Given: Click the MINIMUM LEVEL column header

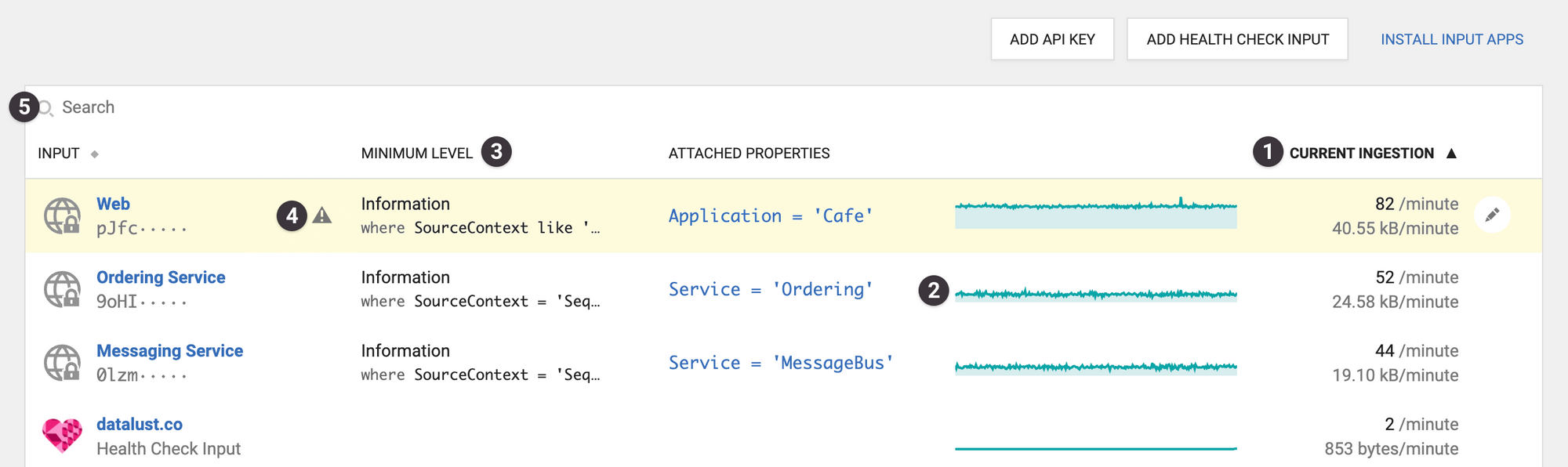Looking at the screenshot, I should pyautogui.click(x=417, y=154).
